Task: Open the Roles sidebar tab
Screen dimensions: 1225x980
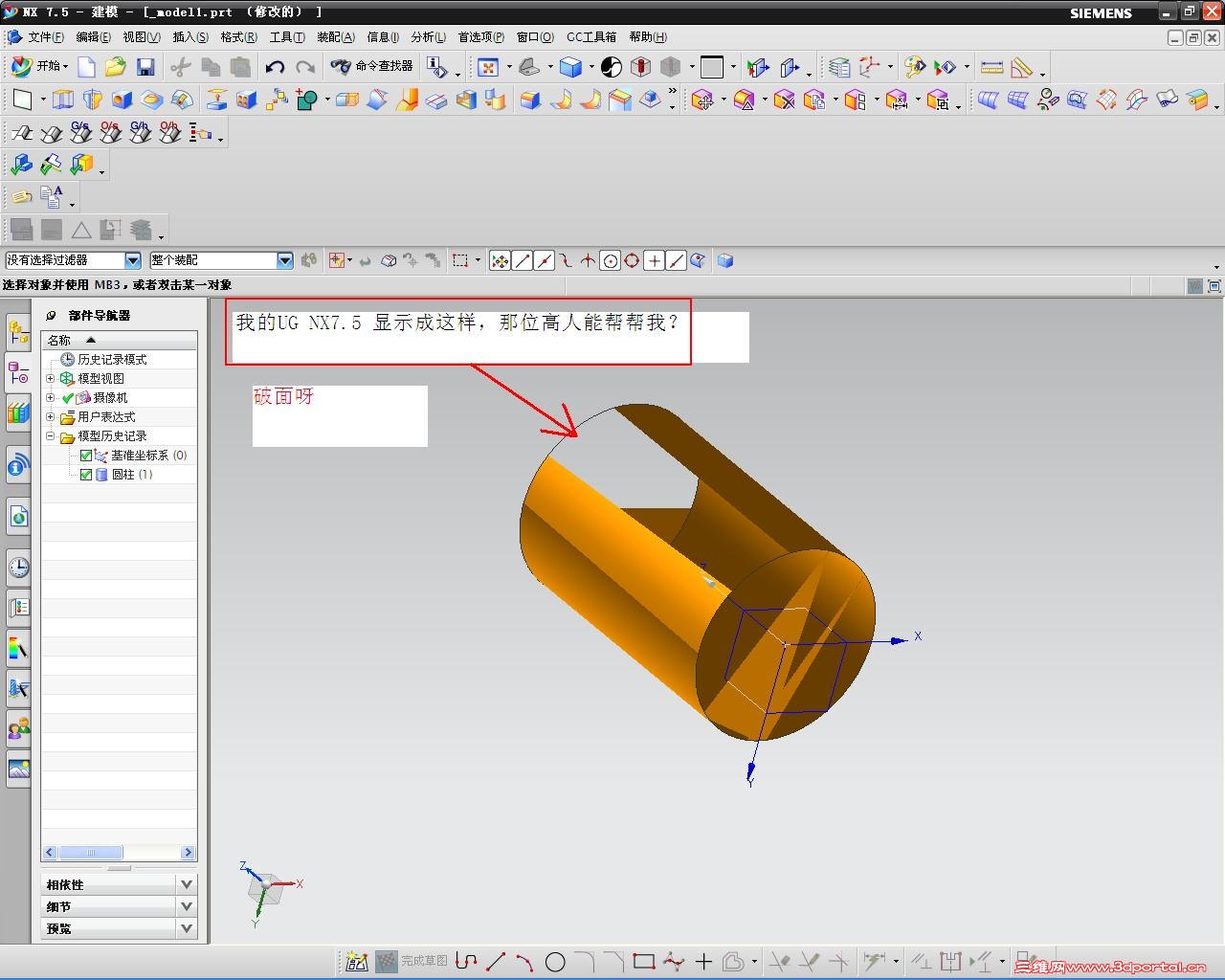Action: coord(18,729)
